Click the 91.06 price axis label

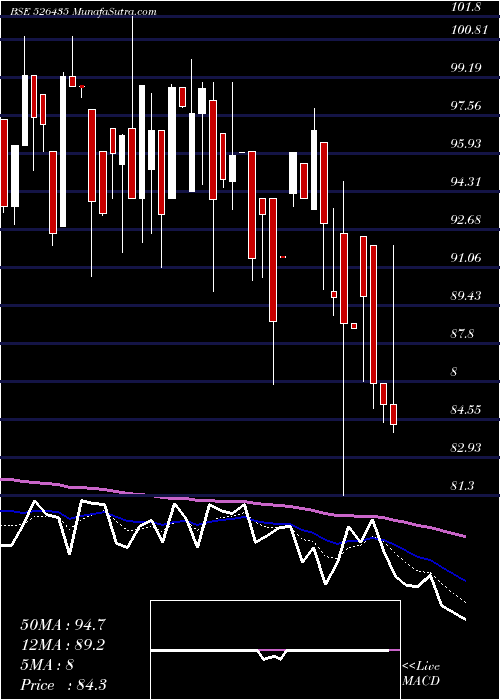pyautogui.click(x=466, y=258)
